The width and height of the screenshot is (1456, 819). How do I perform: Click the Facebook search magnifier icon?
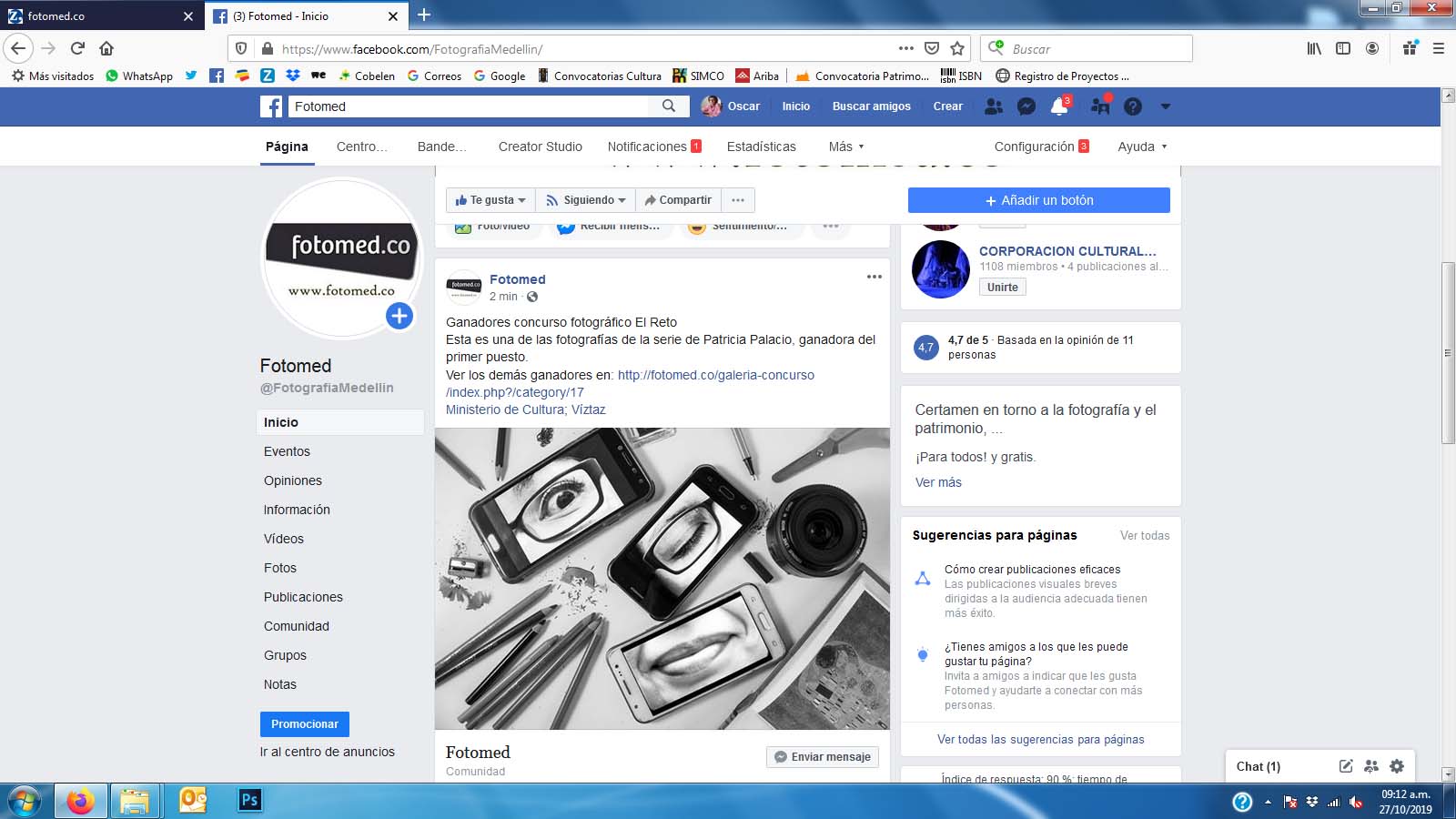669,106
